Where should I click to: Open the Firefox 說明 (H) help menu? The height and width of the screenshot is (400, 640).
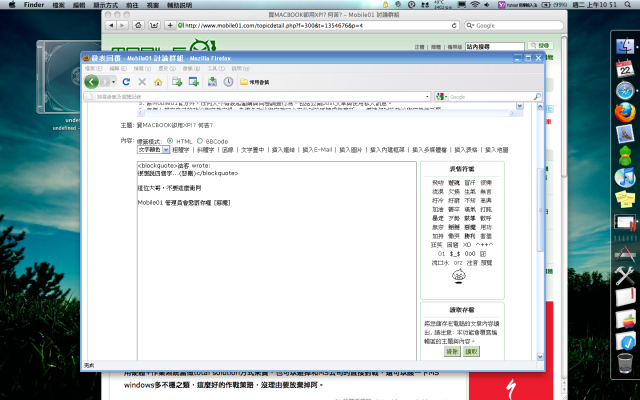pos(240,69)
